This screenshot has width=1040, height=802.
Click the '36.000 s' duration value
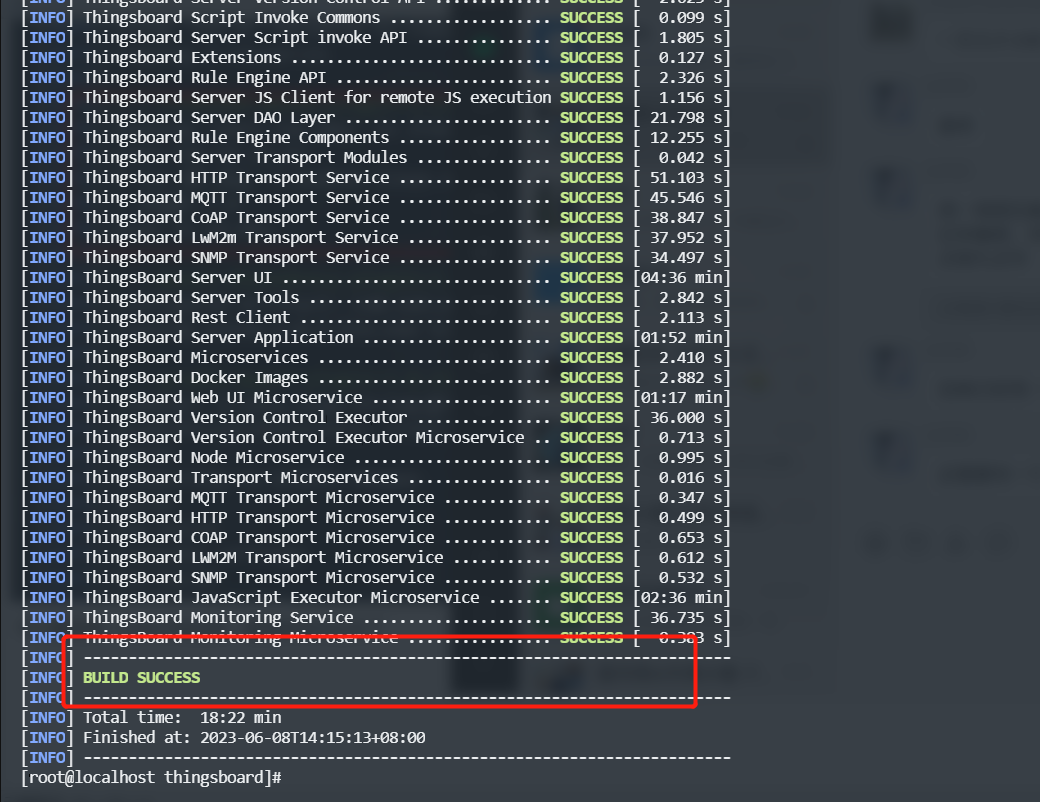686,418
